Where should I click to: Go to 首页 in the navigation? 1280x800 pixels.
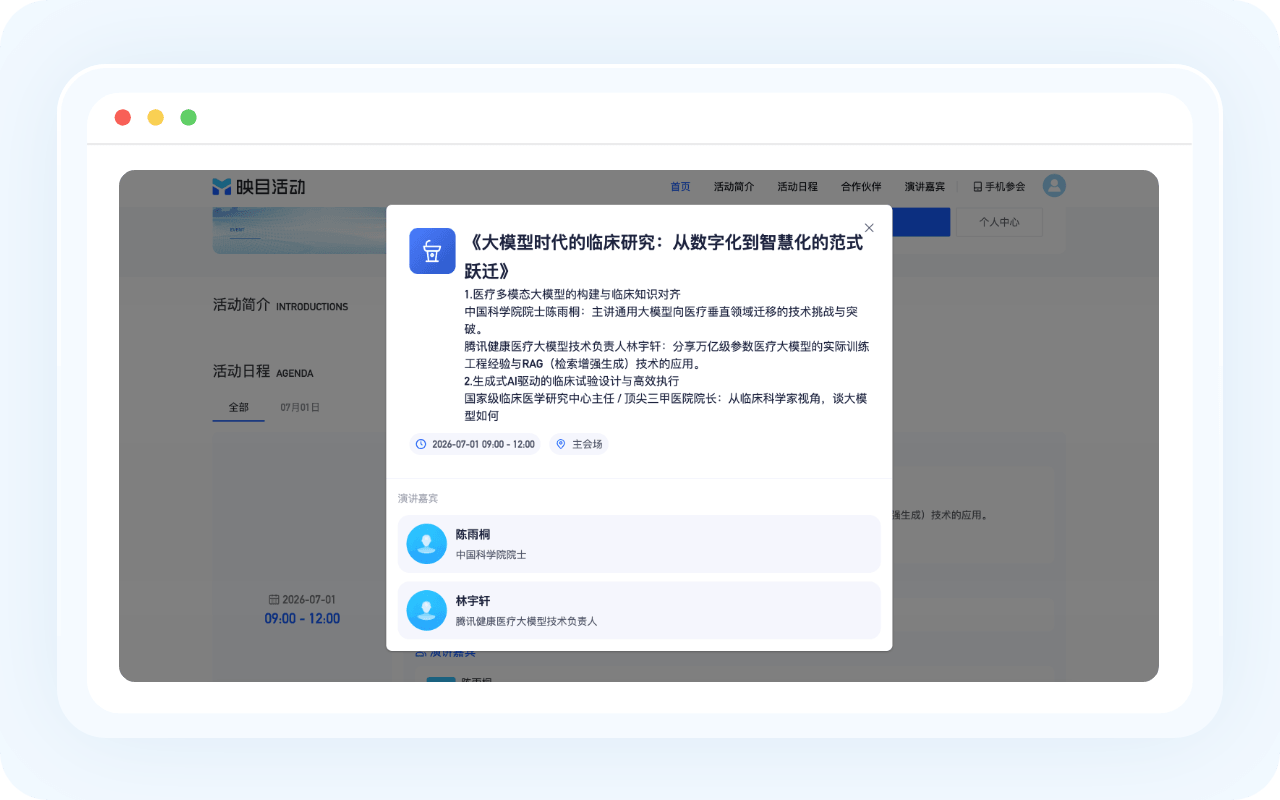[x=680, y=187]
